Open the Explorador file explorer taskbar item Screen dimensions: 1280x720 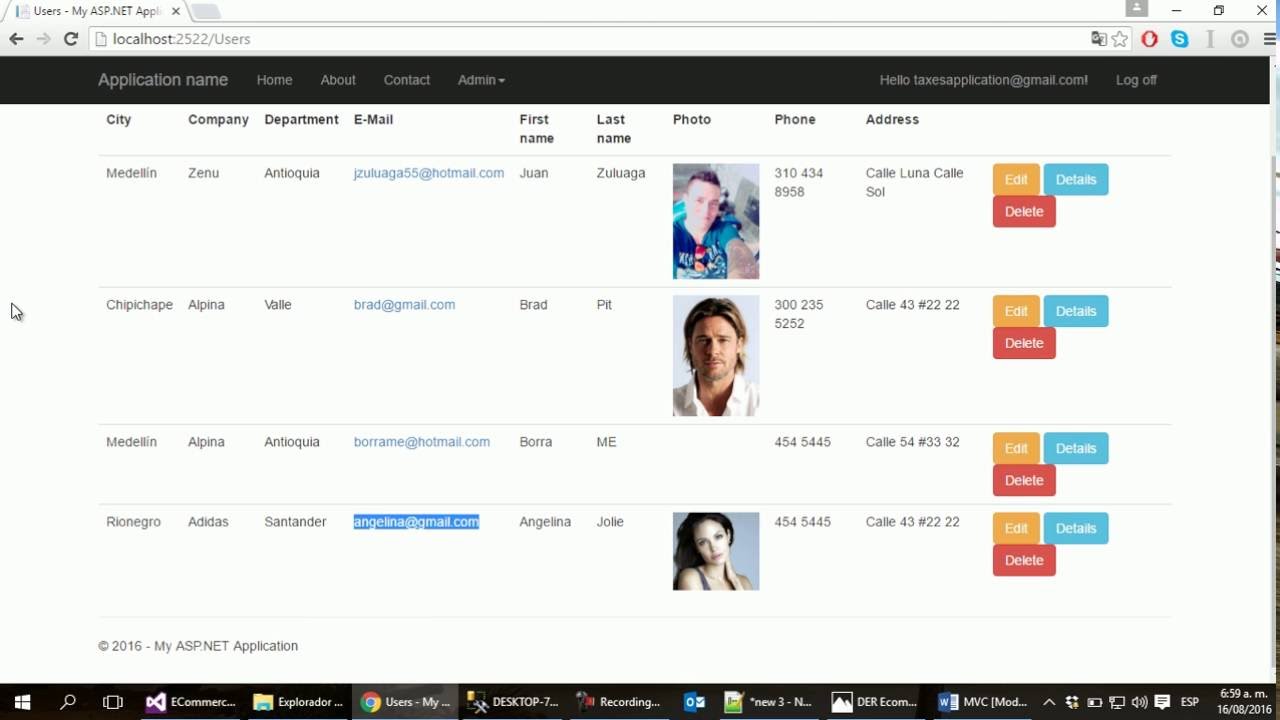[298, 702]
